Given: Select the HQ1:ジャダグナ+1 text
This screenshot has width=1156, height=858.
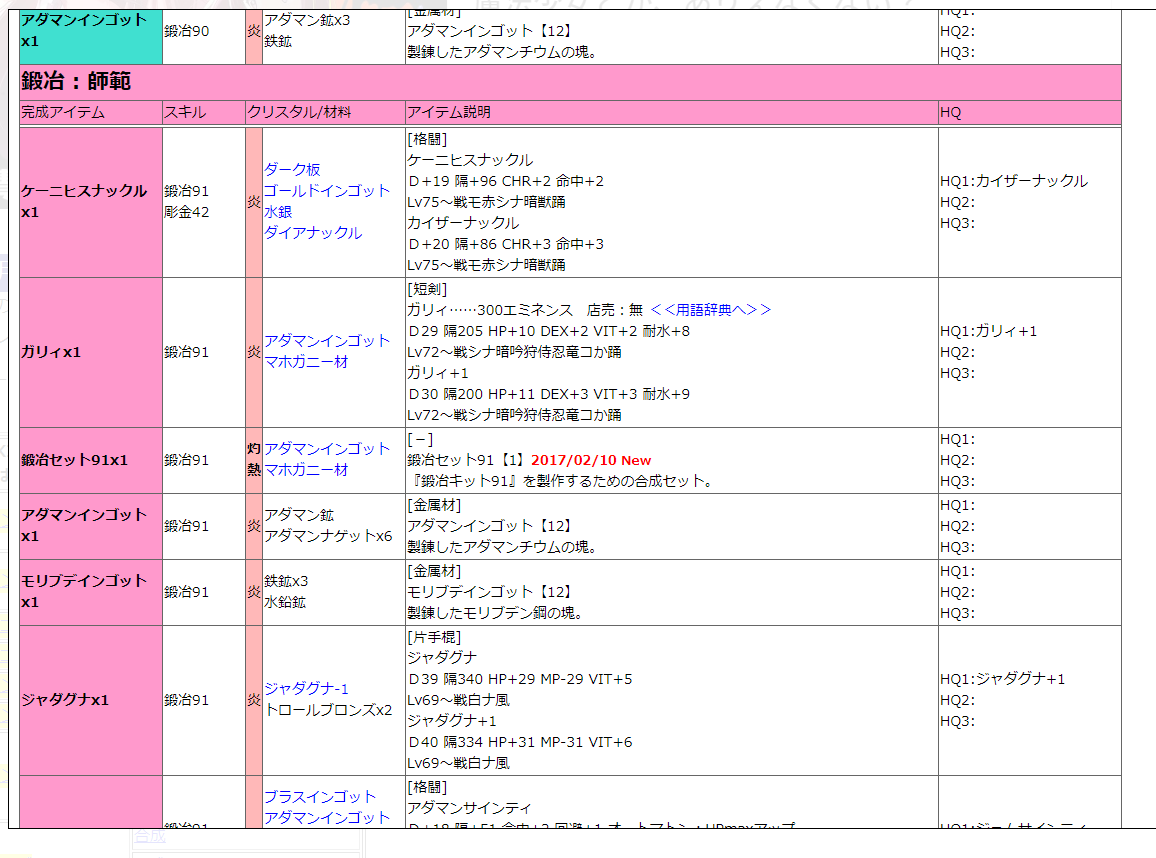Looking at the screenshot, I should click(1003, 679).
